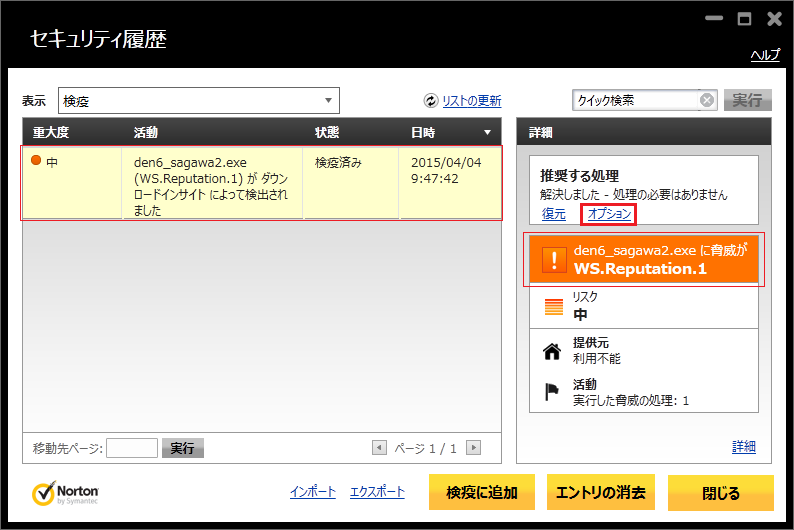Open the 表示 dropdown showing 検疫
Viewport: 794px width, 530px height.
199,101
